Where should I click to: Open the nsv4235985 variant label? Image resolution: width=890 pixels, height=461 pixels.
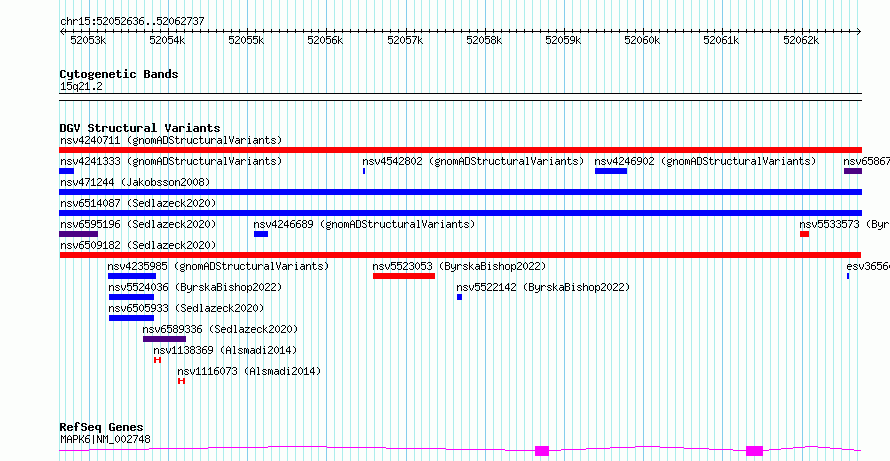219,266
